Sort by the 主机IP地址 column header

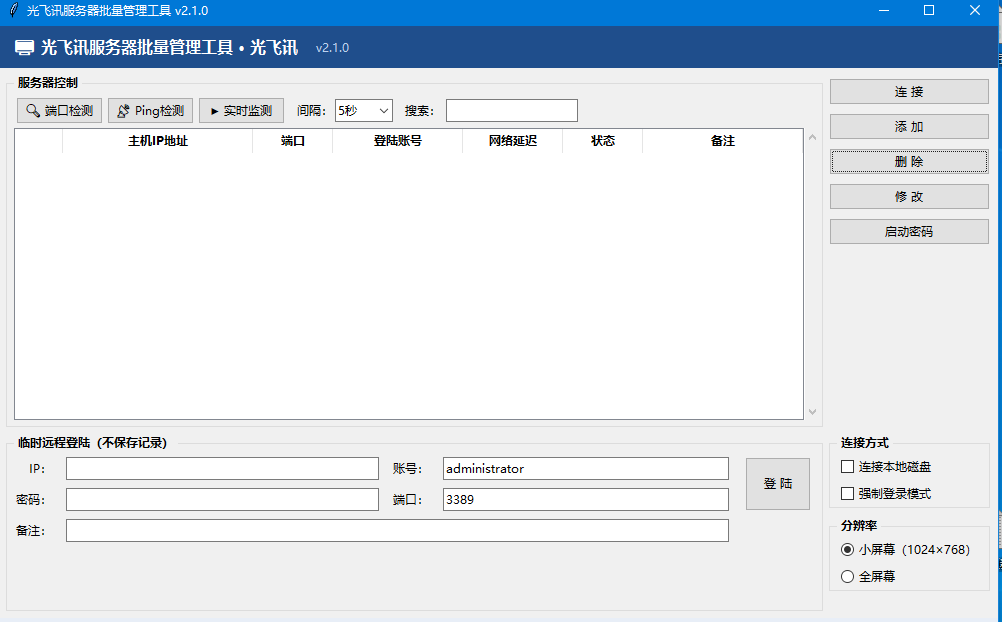pyautogui.click(x=158, y=141)
